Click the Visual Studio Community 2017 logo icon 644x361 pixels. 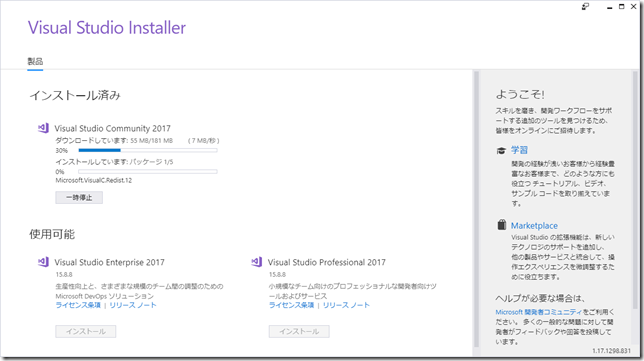tap(43, 128)
